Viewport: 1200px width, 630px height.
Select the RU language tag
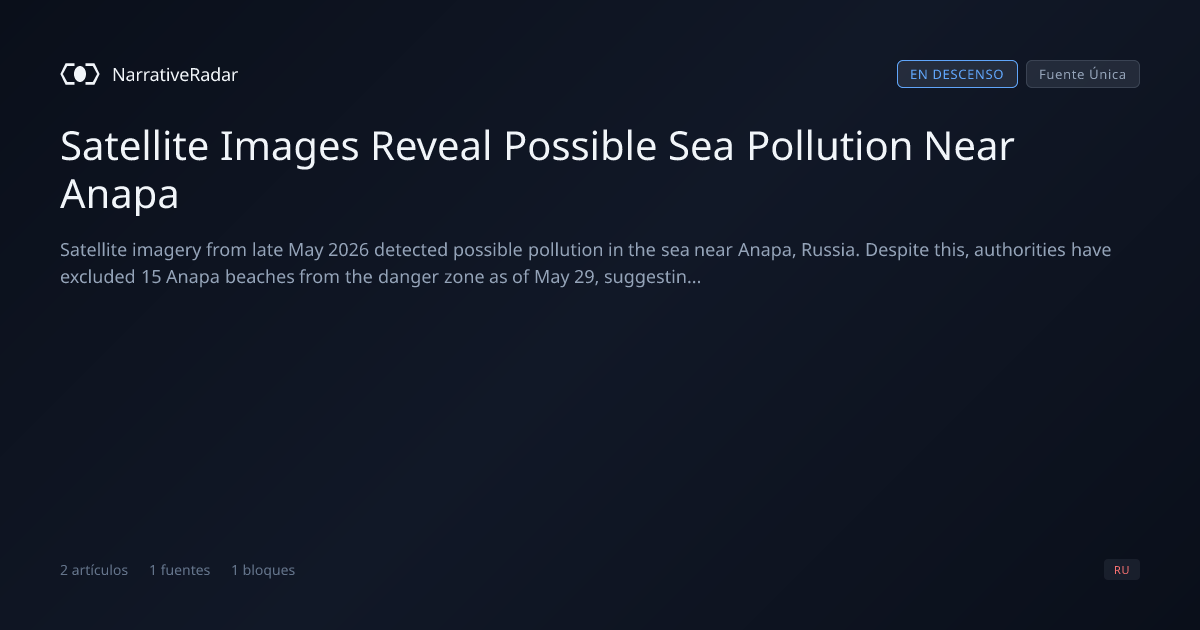(x=1122, y=570)
